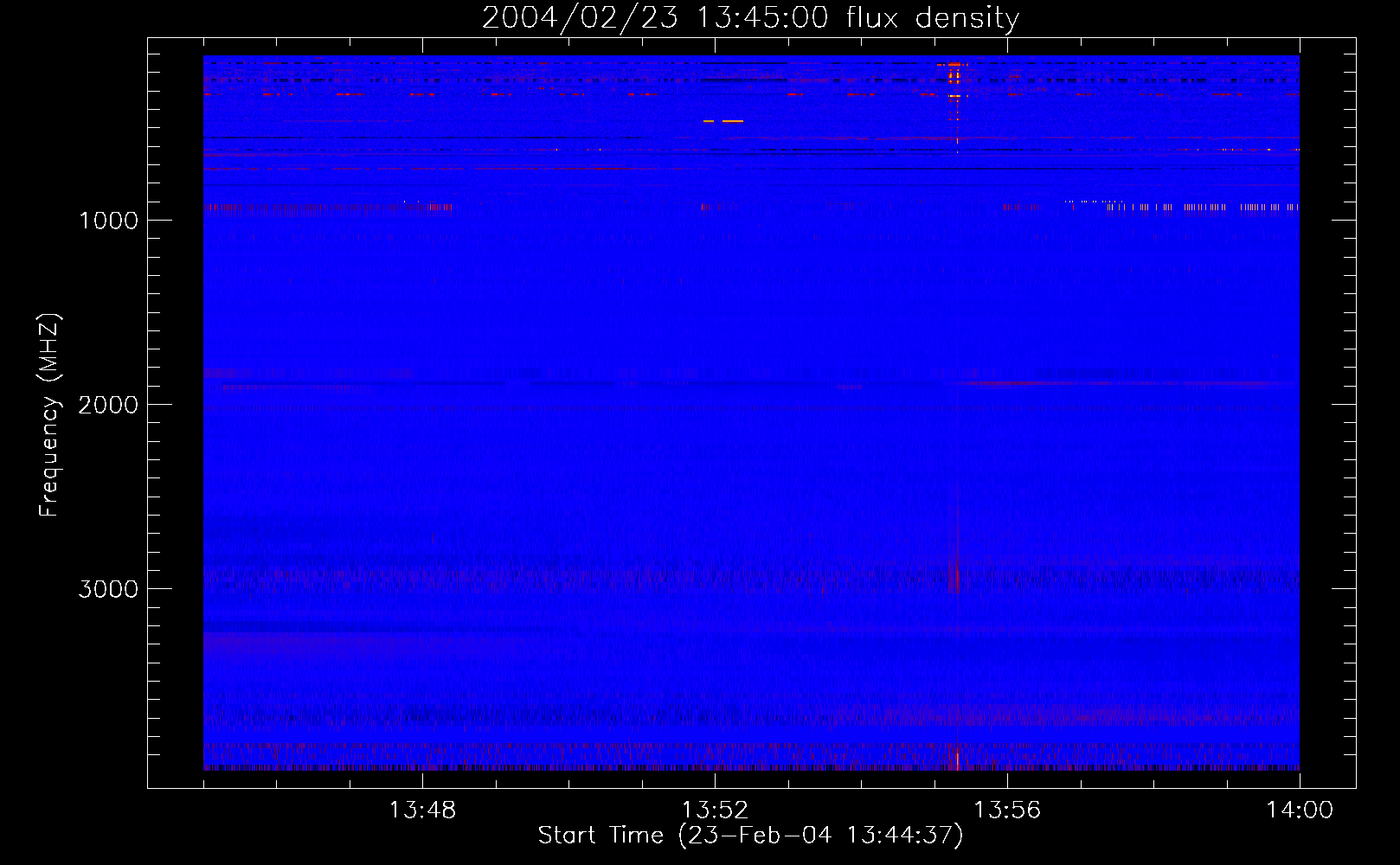Click the 2000 frequency tick label
1400x865 pixels.
pos(108,405)
